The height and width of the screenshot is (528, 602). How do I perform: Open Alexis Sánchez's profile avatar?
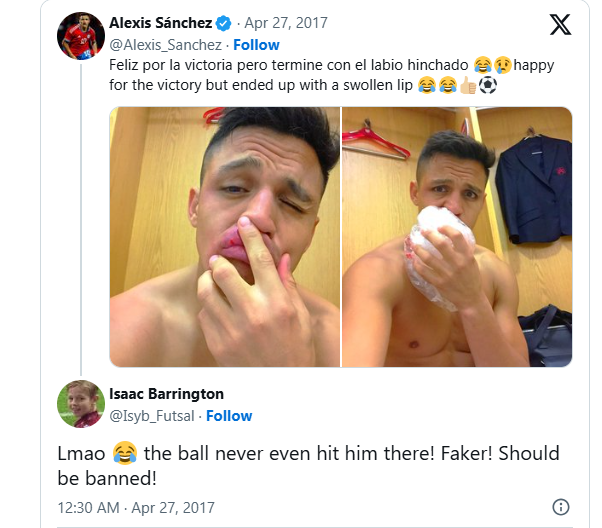click(x=80, y=35)
